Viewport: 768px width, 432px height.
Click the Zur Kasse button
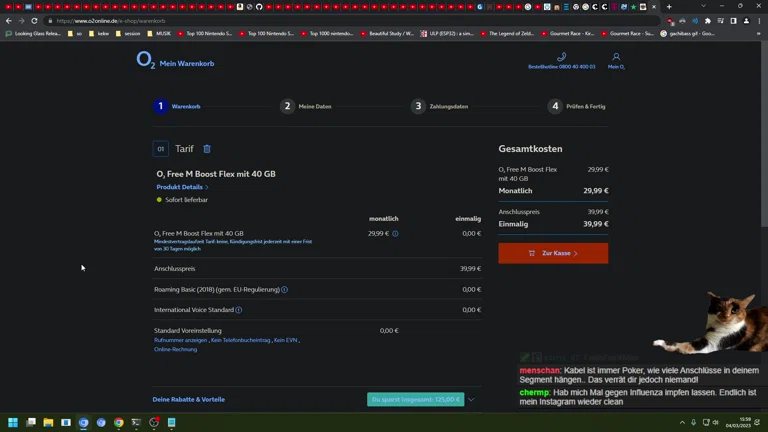tap(553, 253)
